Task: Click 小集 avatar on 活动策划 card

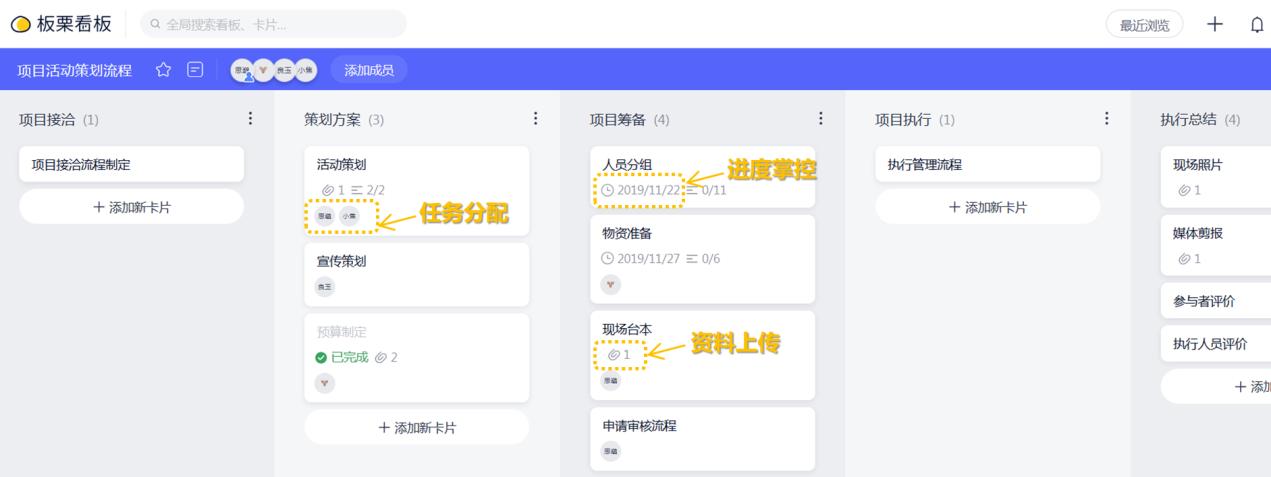Action: point(348,215)
